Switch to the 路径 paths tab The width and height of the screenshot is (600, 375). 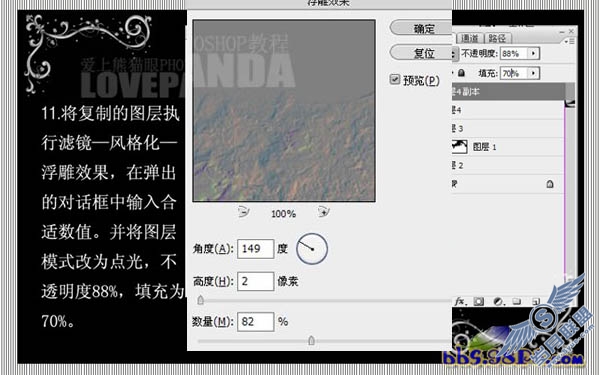pos(497,38)
